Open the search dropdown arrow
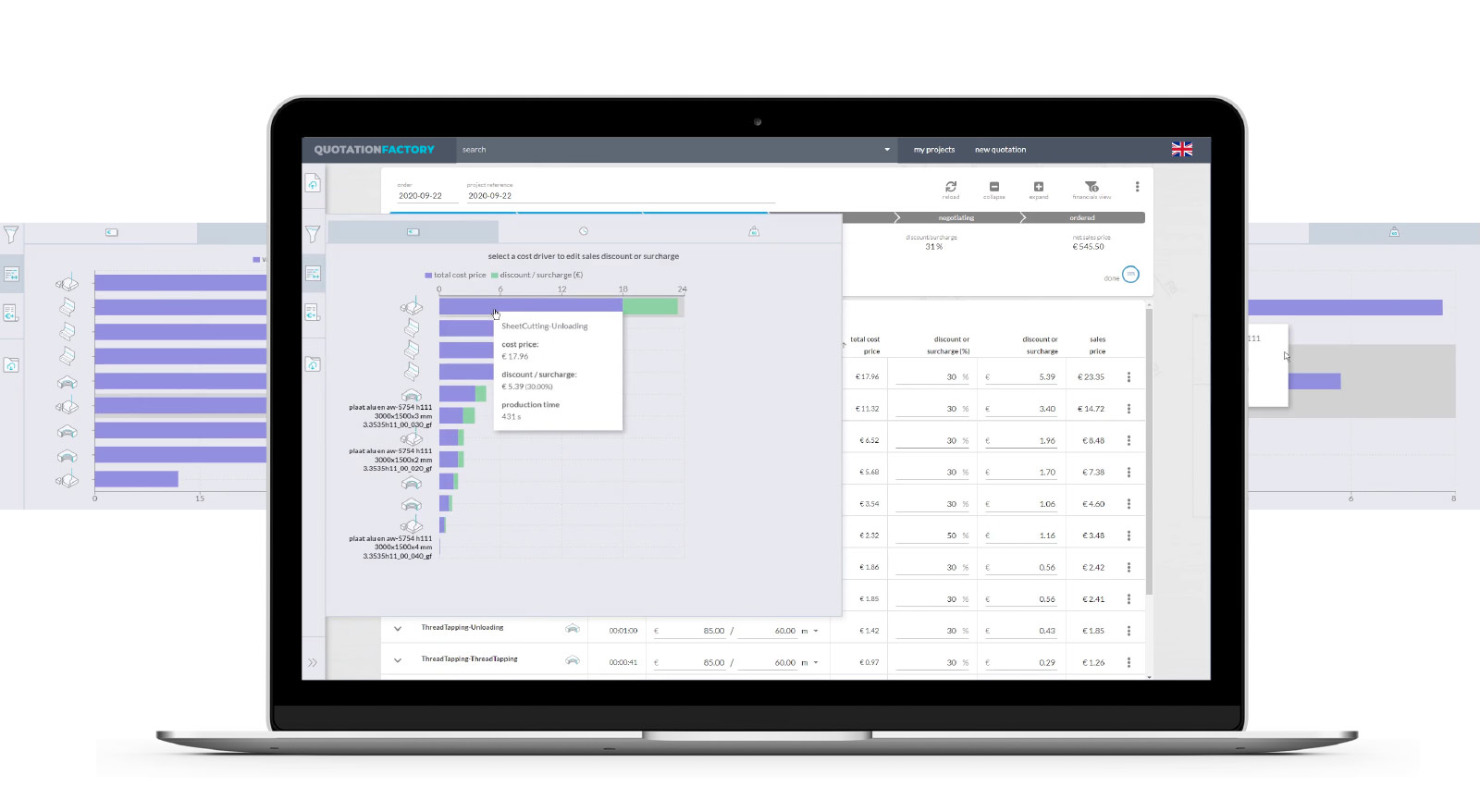The image size is (1480, 812). click(887, 150)
